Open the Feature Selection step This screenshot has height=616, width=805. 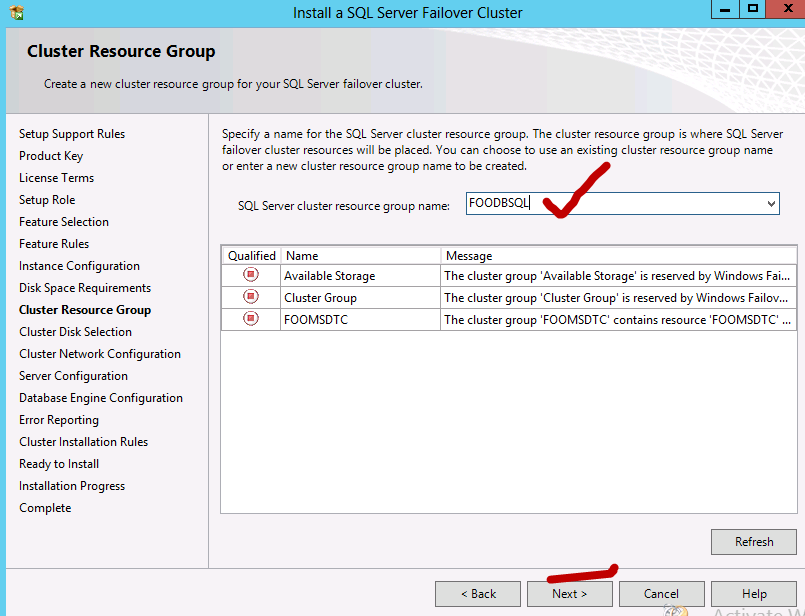64,221
